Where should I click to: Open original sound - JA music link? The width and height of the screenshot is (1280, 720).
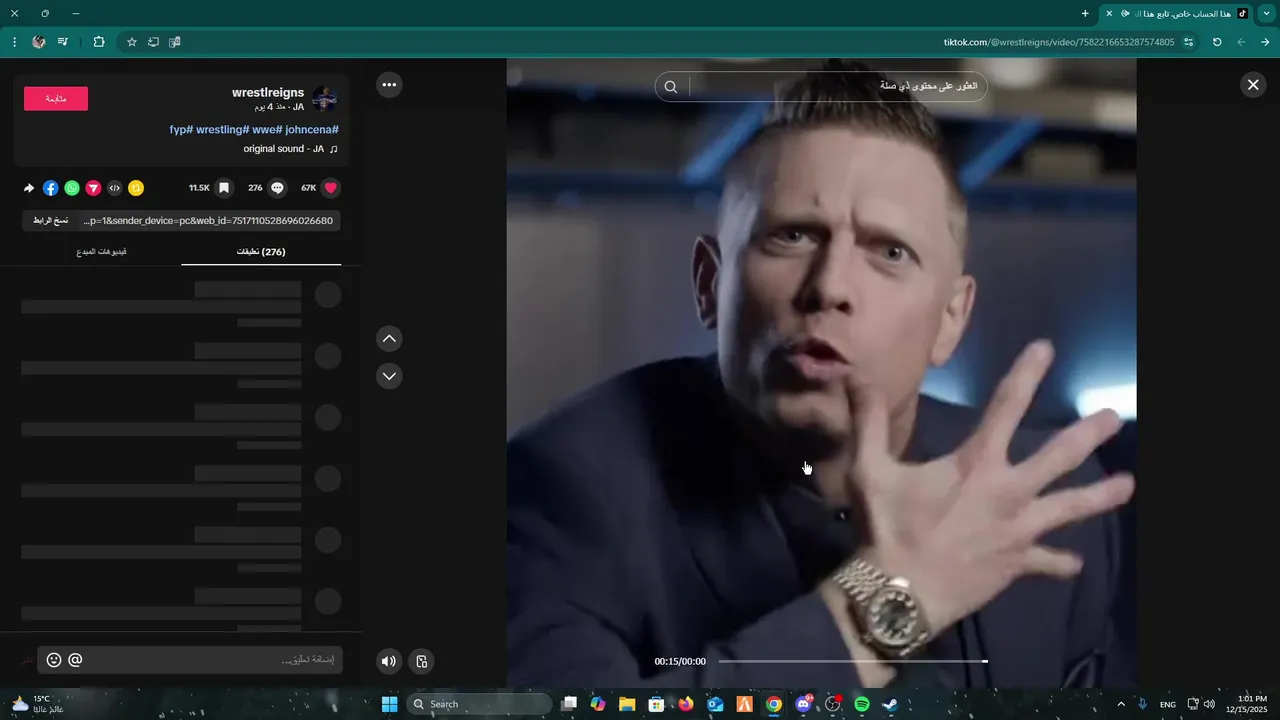coord(291,149)
